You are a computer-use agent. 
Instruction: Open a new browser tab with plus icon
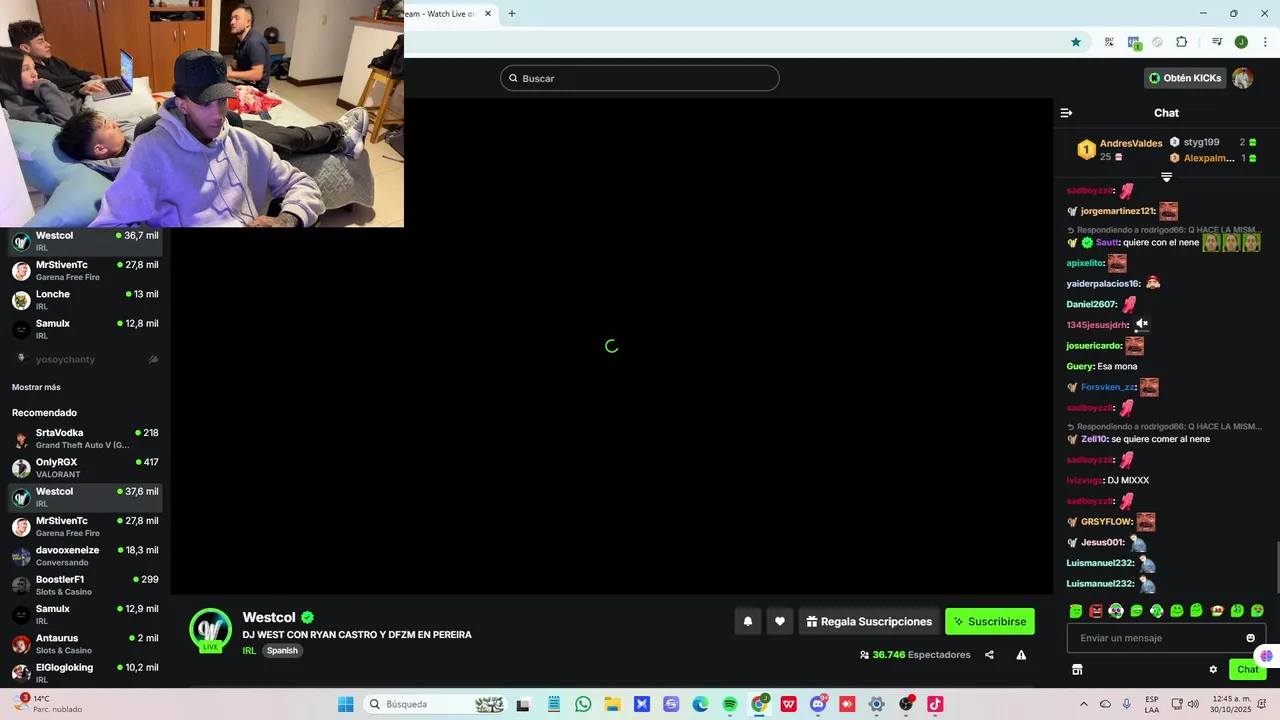512,13
